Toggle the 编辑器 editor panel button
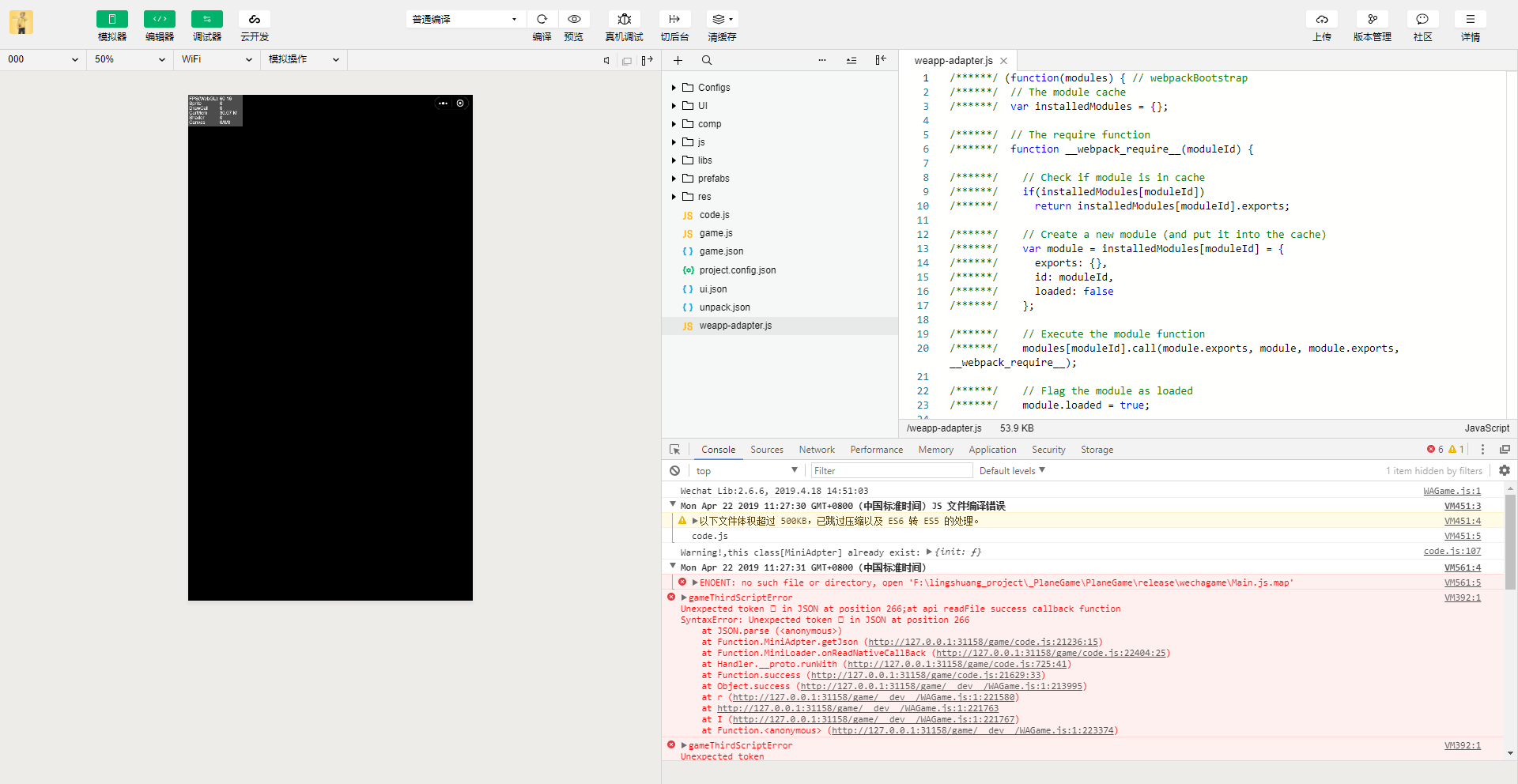The image size is (1518, 784). click(159, 19)
